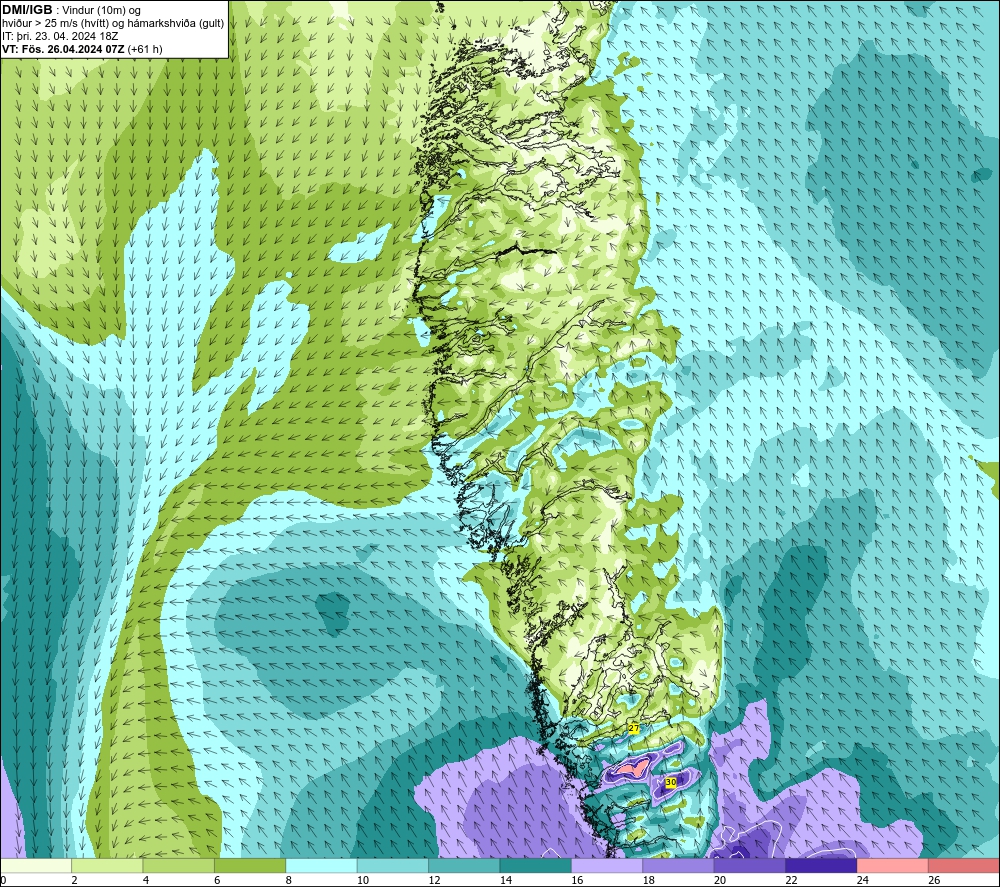This screenshot has width=1000, height=887.
Task: Select the red swatch above 26 m/s
Action: pyautogui.click(x=964, y=866)
